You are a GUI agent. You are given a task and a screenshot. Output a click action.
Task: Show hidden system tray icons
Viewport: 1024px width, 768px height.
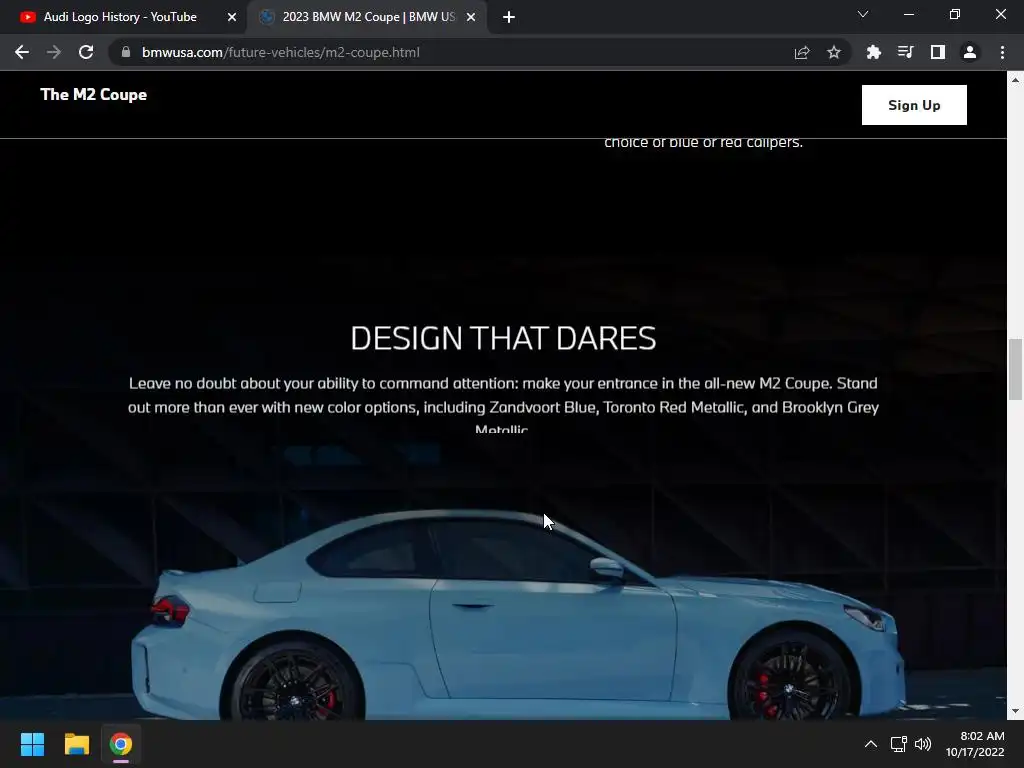(x=871, y=744)
